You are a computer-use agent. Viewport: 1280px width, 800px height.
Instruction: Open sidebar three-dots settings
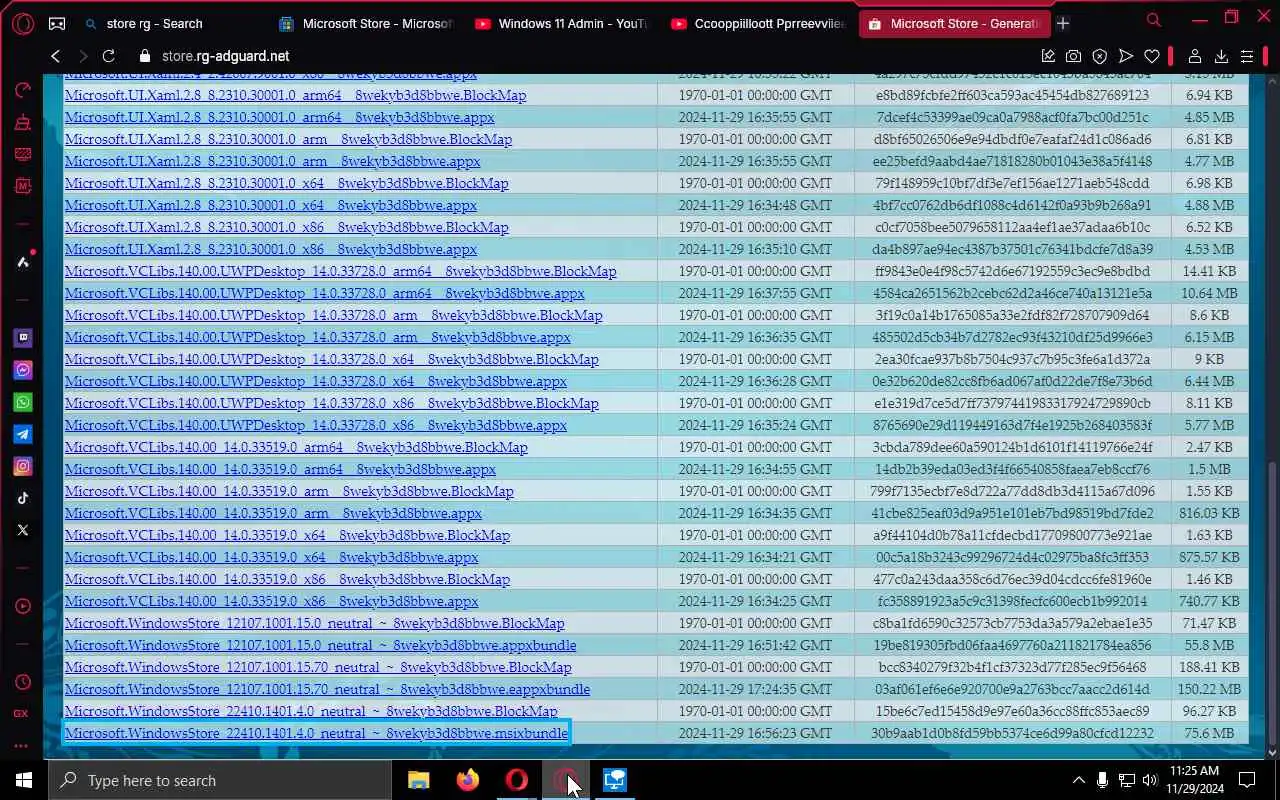tap(22, 746)
